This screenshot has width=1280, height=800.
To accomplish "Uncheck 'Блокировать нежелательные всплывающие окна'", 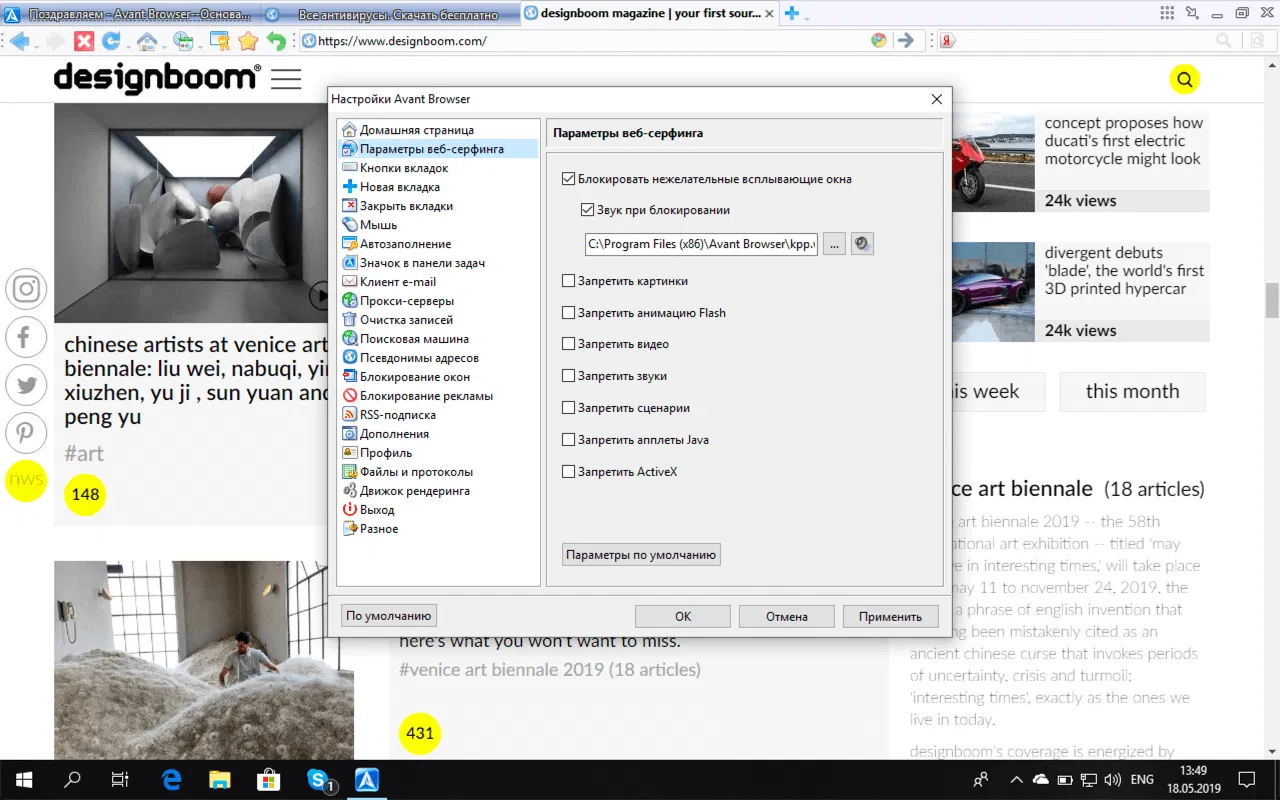I will pyautogui.click(x=569, y=180).
